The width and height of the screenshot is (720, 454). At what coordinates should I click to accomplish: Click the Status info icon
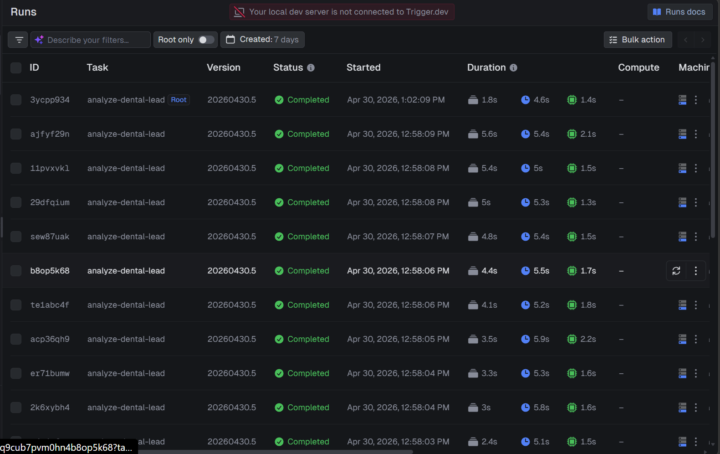click(x=311, y=68)
